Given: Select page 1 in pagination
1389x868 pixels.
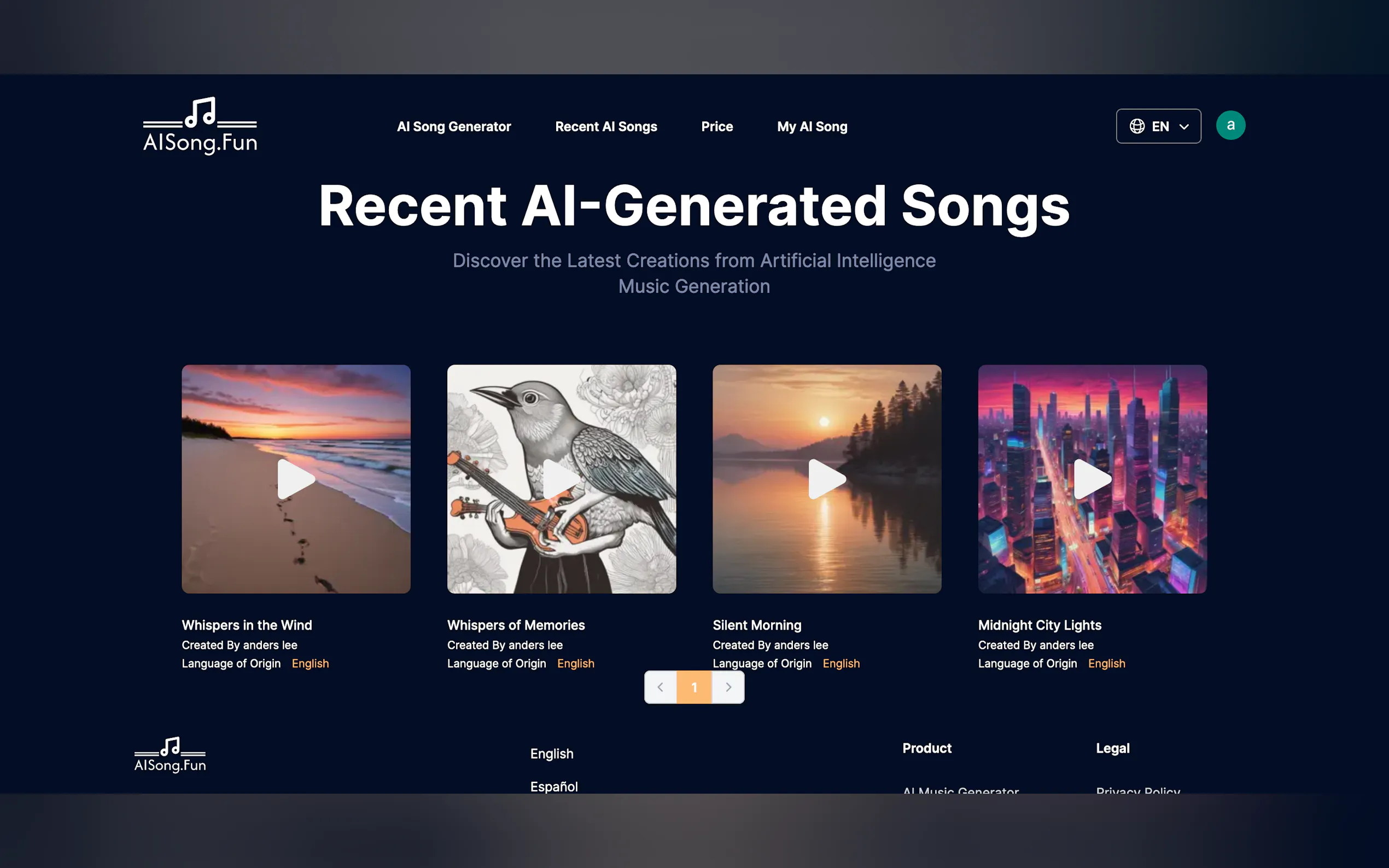Looking at the screenshot, I should [694, 687].
